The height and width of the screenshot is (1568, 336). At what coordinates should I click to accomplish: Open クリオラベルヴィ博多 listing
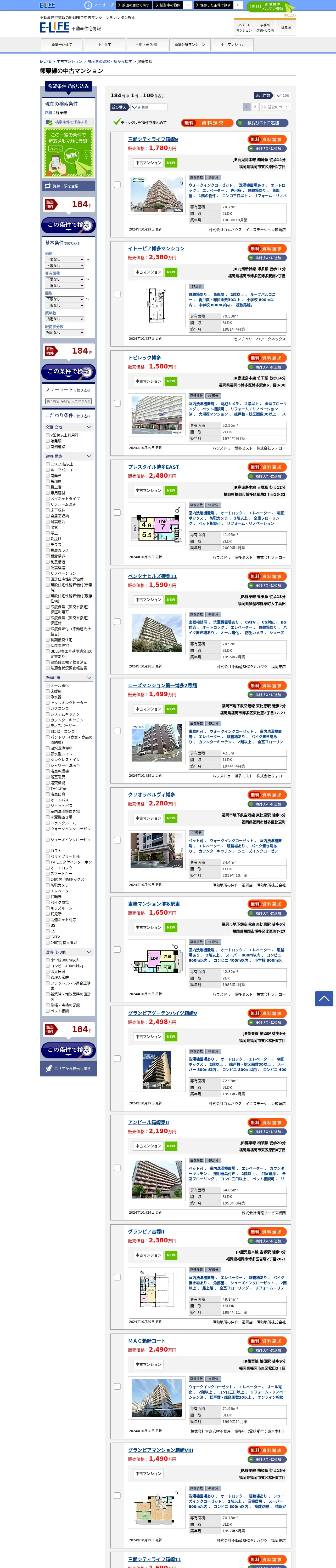coord(151,794)
